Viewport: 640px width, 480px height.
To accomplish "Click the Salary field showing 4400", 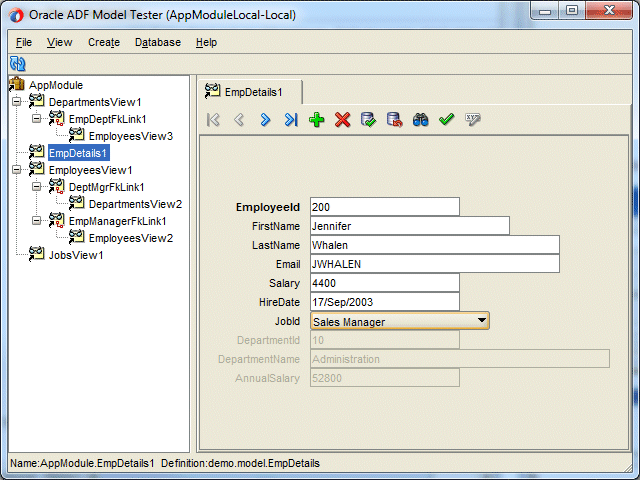I will (385, 283).
